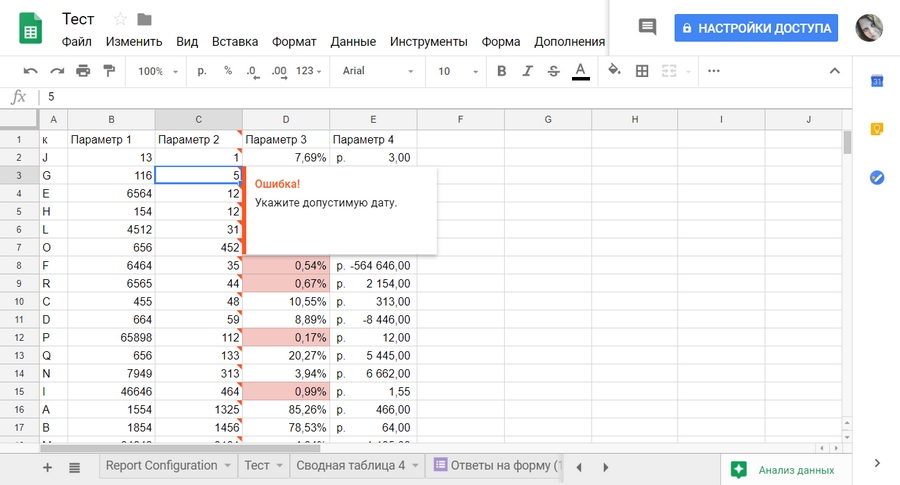Image resolution: width=900 pixels, height=485 pixels.
Task: Click the НАСТРОЙКИ ДОСТУПА share button
Action: coord(756,28)
